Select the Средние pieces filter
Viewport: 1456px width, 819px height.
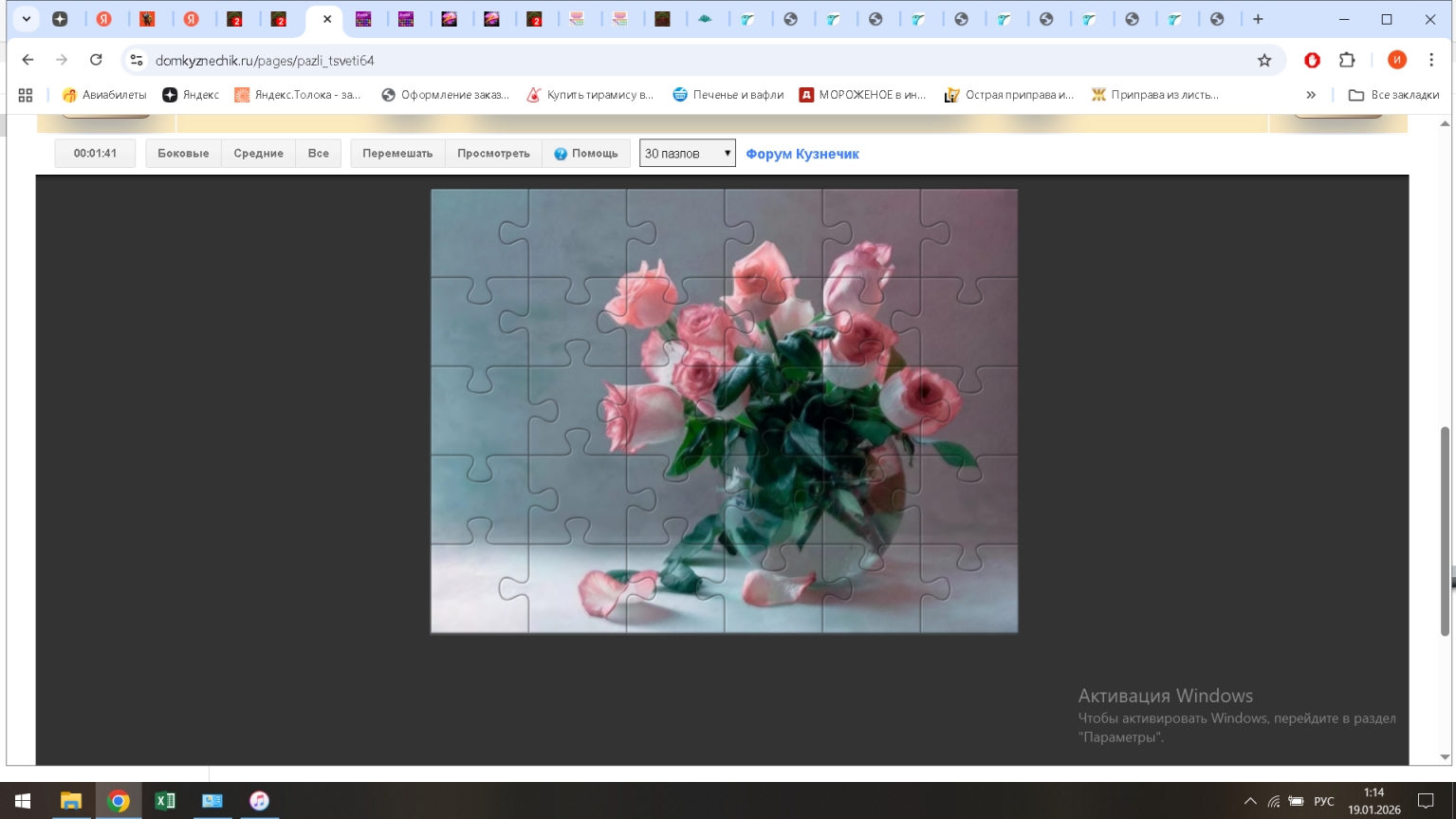pyautogui.click(x=258, y=154)
